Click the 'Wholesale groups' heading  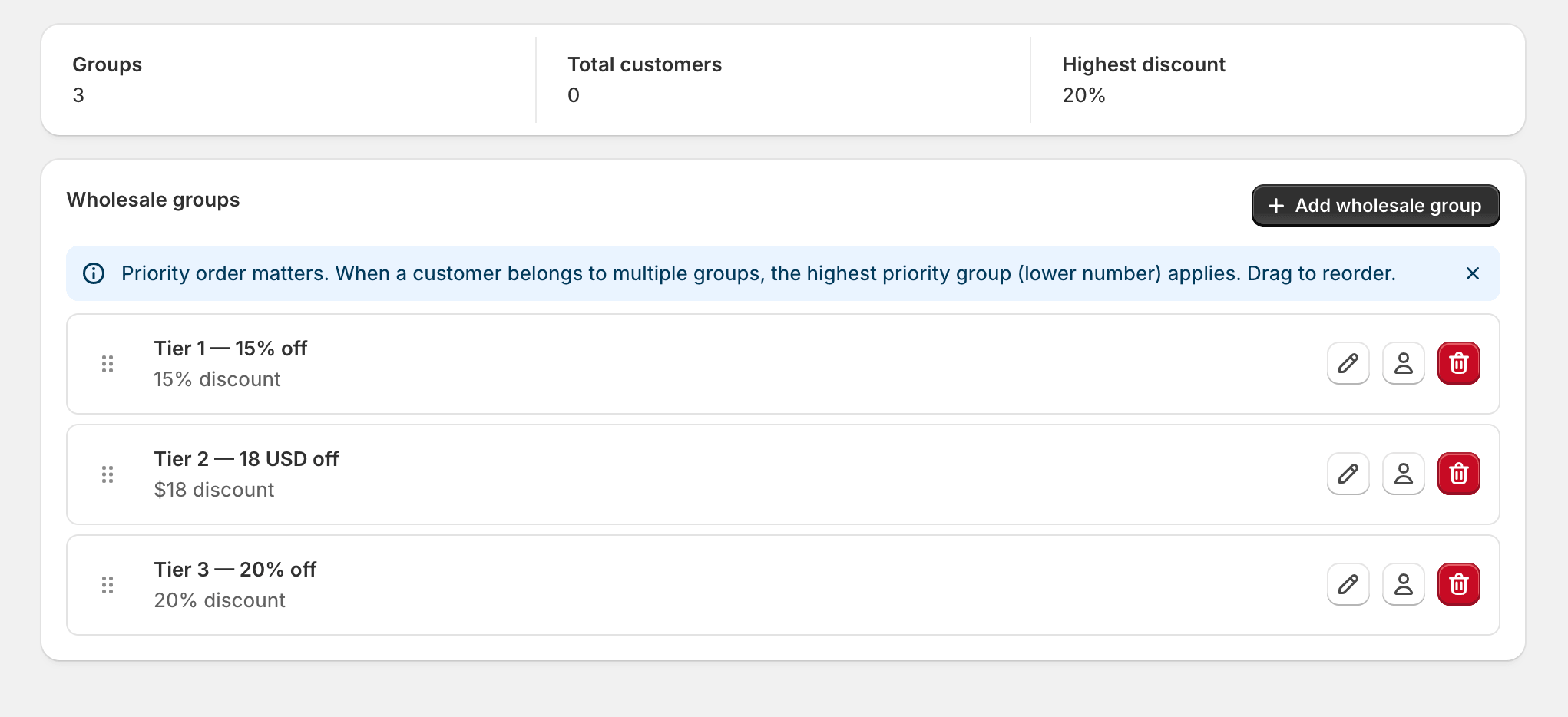pos(153,200)
